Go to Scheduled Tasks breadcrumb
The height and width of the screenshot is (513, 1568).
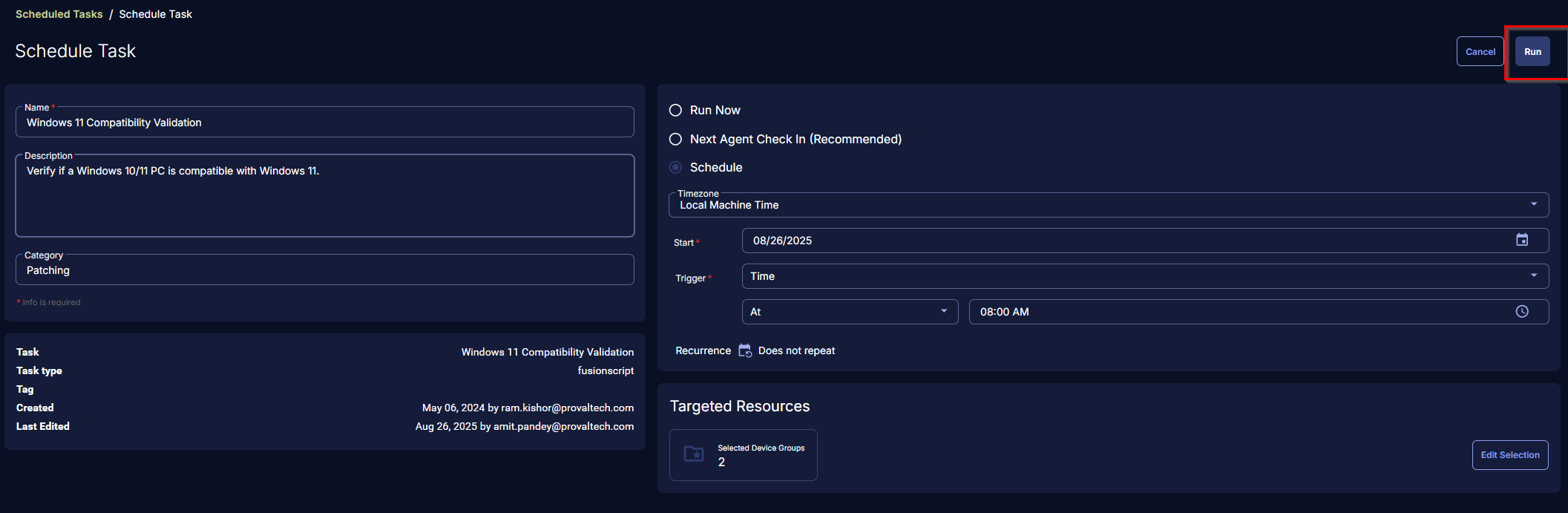pos(59,14)
